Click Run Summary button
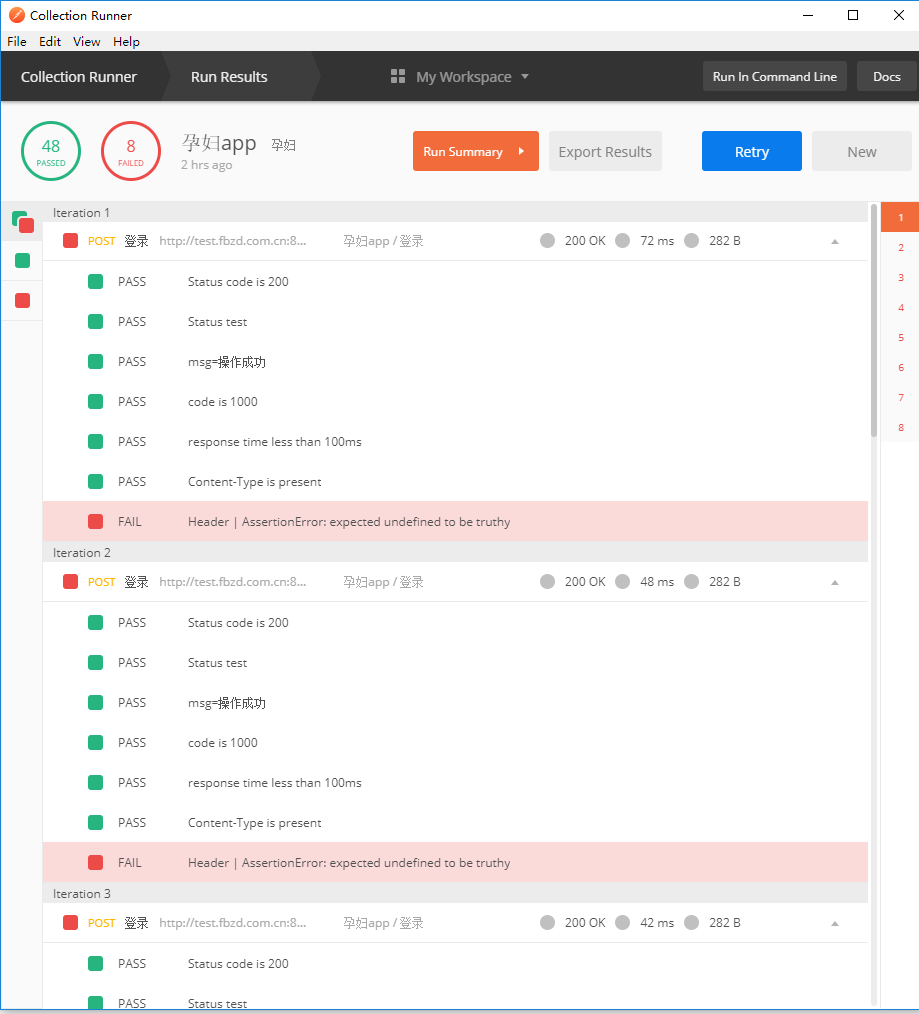919x1014 pixels. pos(475,151)
